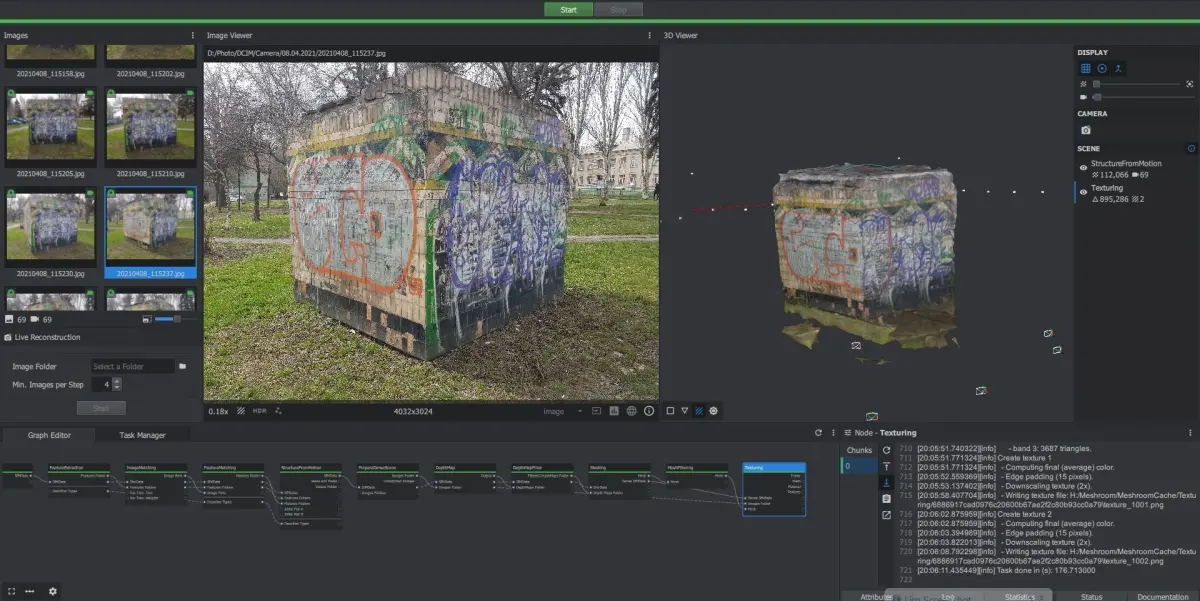Click the display image in node output icon

tap(596, 411)
